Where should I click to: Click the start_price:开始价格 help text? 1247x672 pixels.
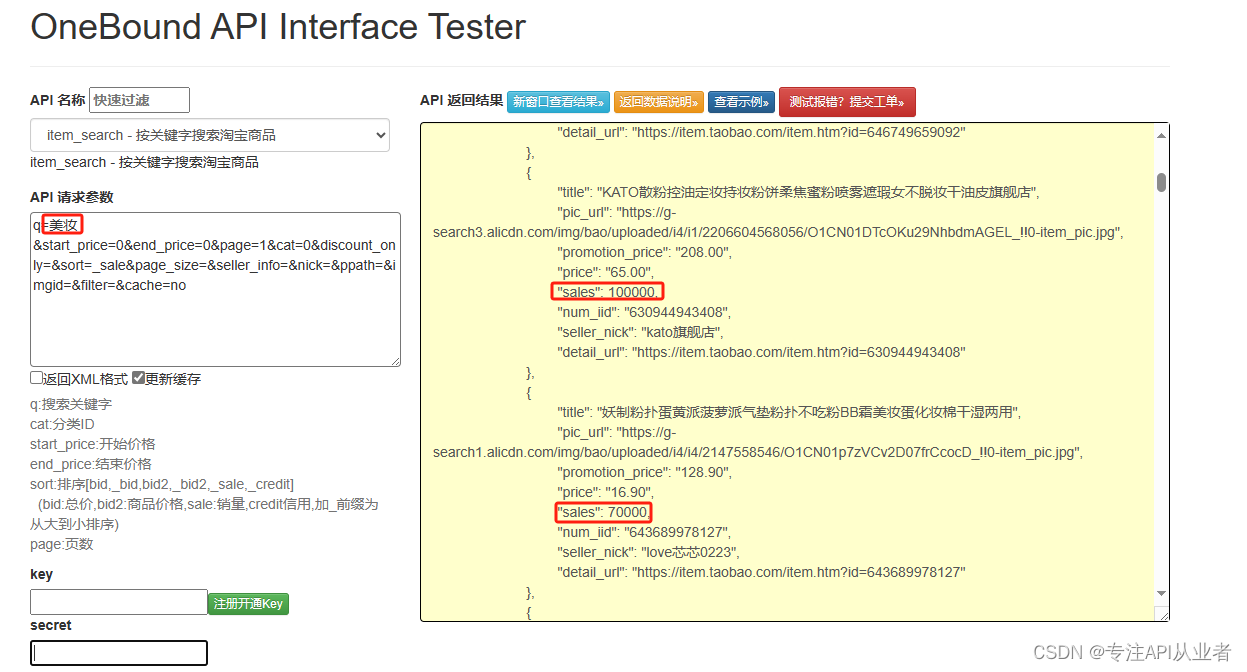[93, 444]
